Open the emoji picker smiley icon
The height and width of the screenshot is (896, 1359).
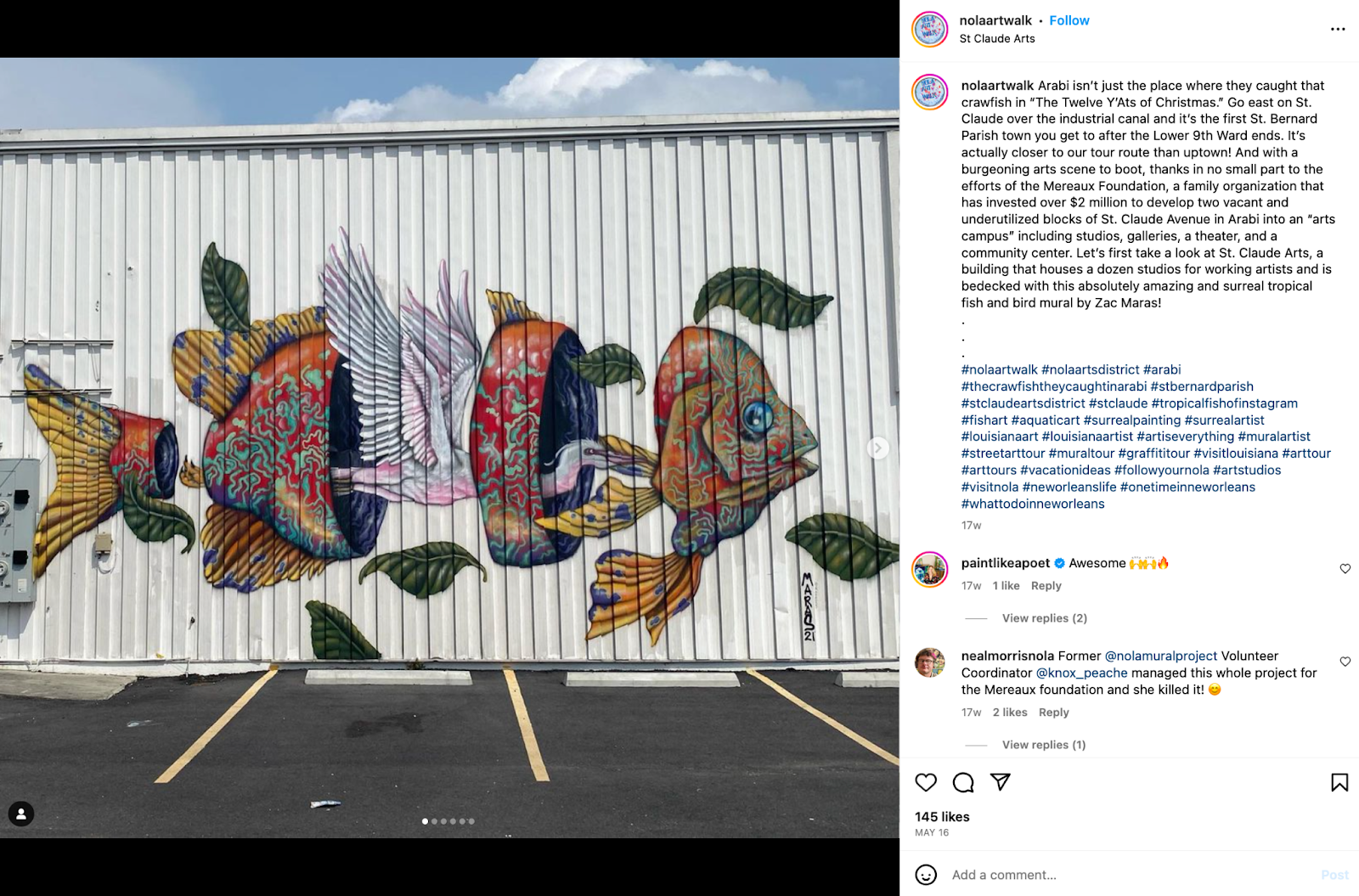tap(926, 874)
